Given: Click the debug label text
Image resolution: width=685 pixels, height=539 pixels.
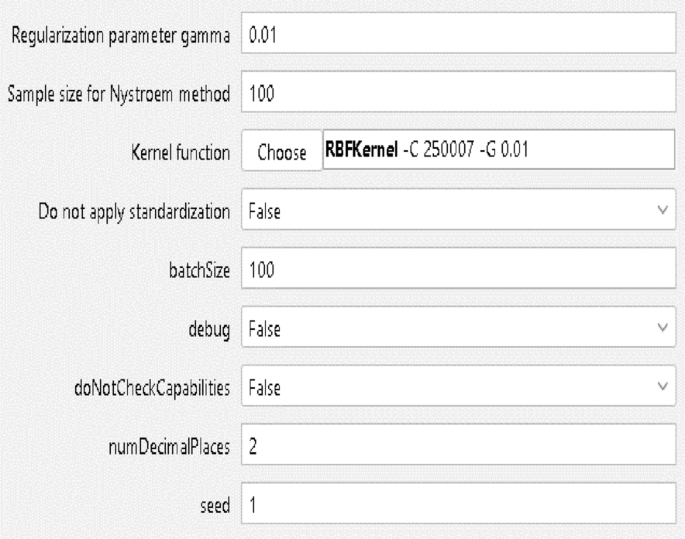Looking at the screenshot, I should click(x=215, y=328).
